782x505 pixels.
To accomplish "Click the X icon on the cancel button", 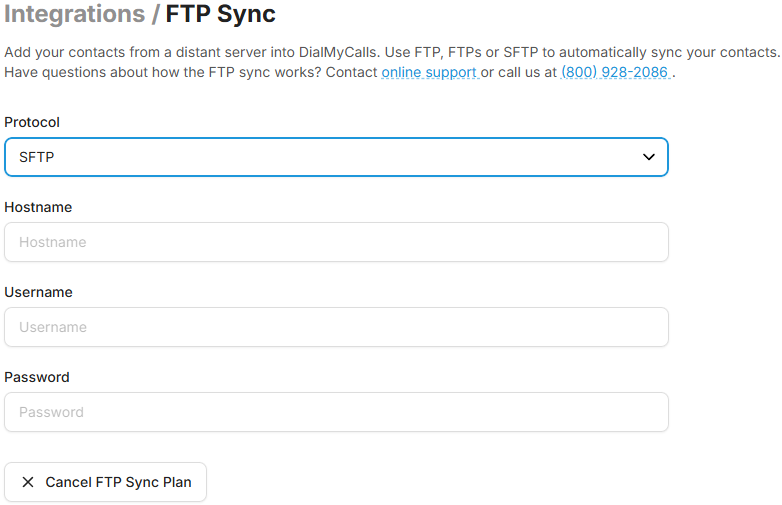I will point(28,482).
